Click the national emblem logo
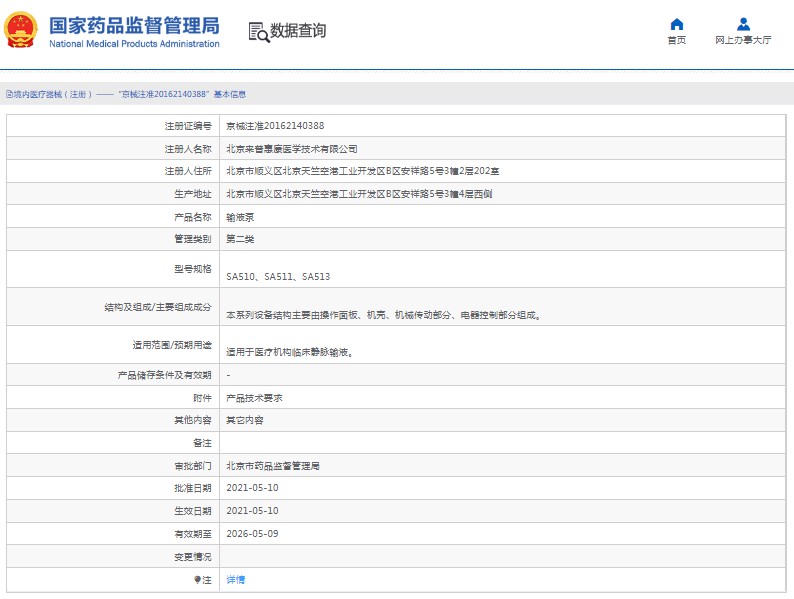This screenshot has width=794, height=599. tap(21, 30)
